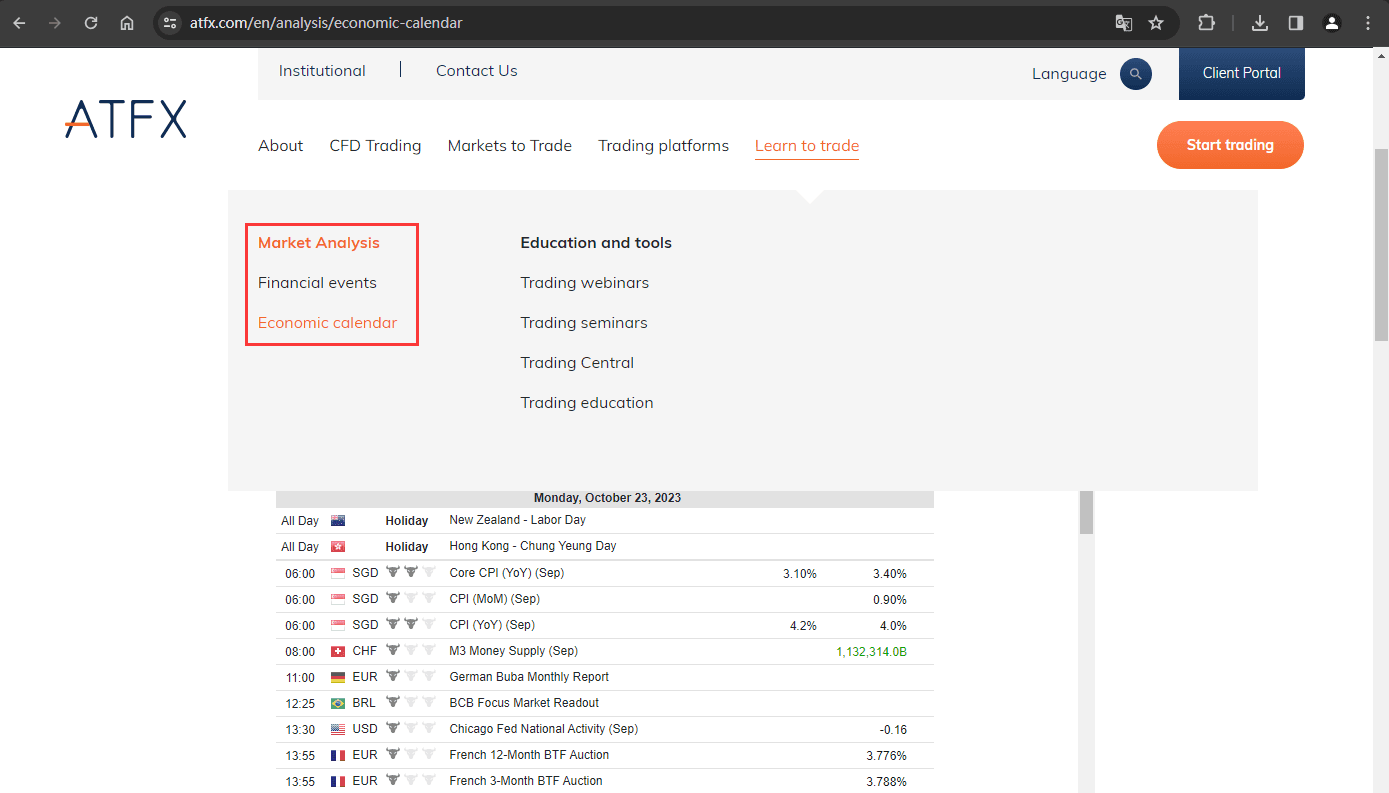Select Economic calendar submenu item

tap(327, 323)
